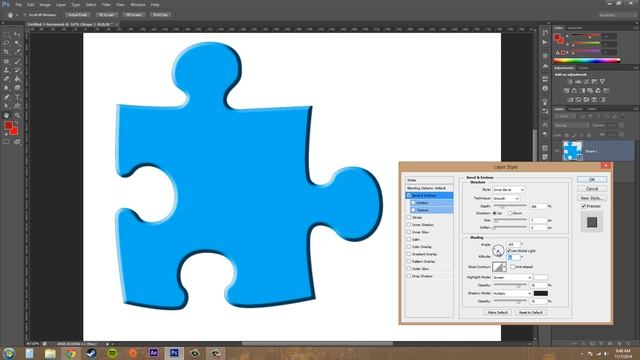This screenshot has width=640, height=360.
Task: Open the Layer menu
Action: [x=60, y=5]
